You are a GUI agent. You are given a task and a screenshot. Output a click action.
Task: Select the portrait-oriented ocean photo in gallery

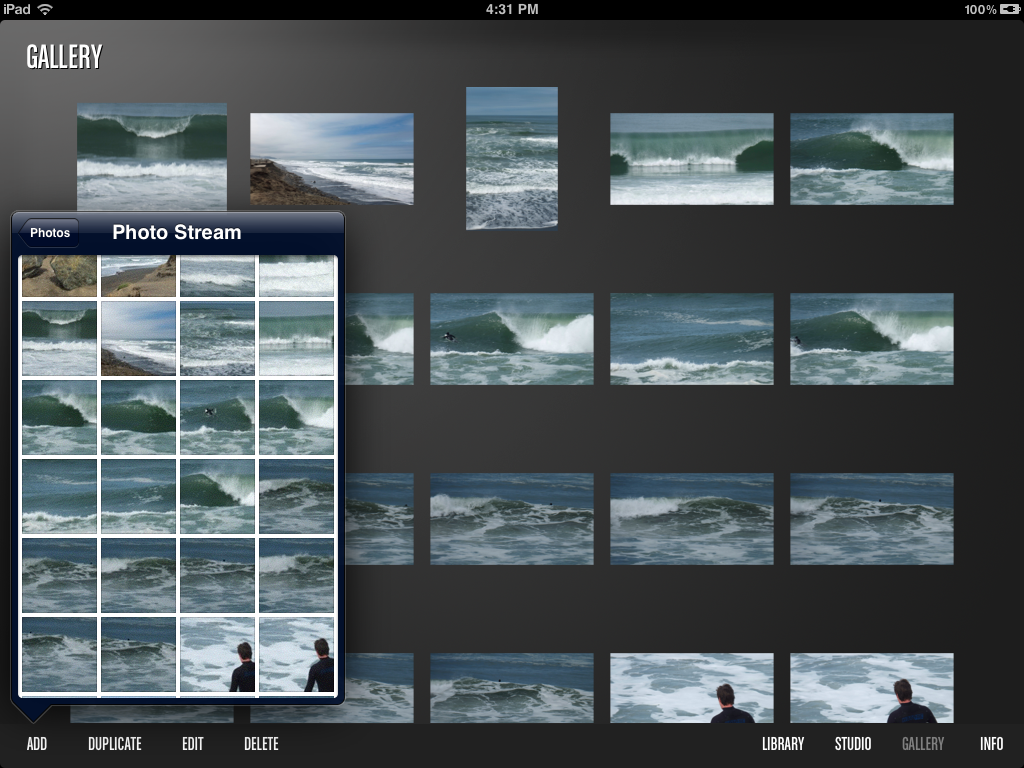512,158
